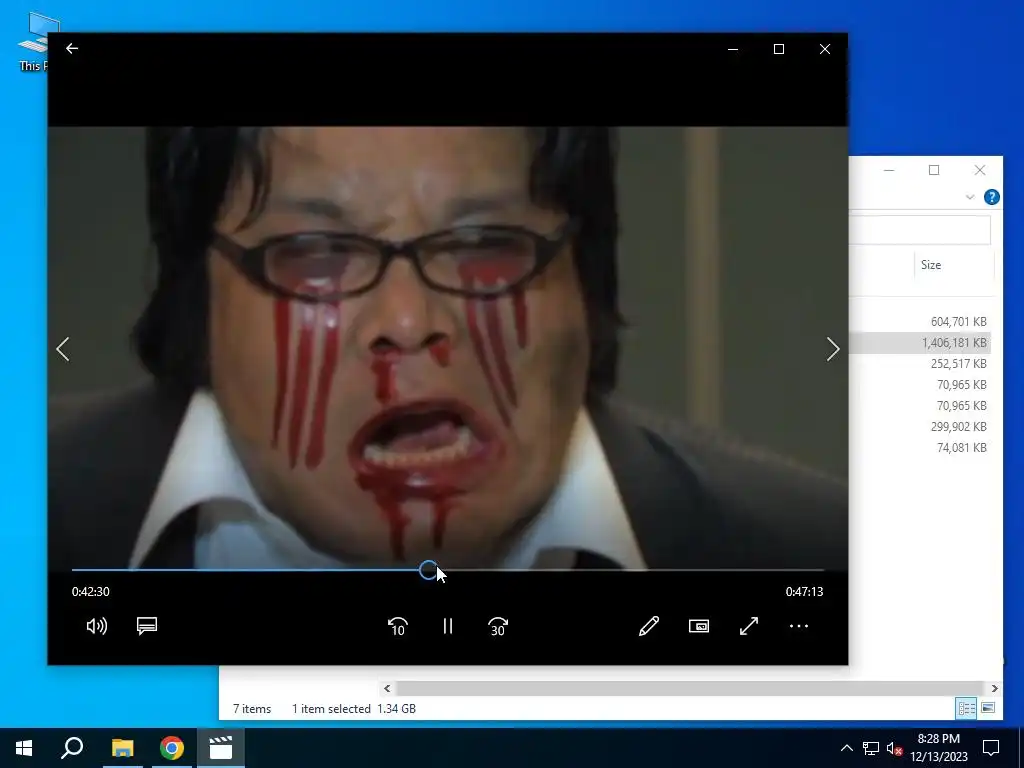The image size is (1024, 768).
Task: Go to the next video
Action: click(x=833, y=349)
